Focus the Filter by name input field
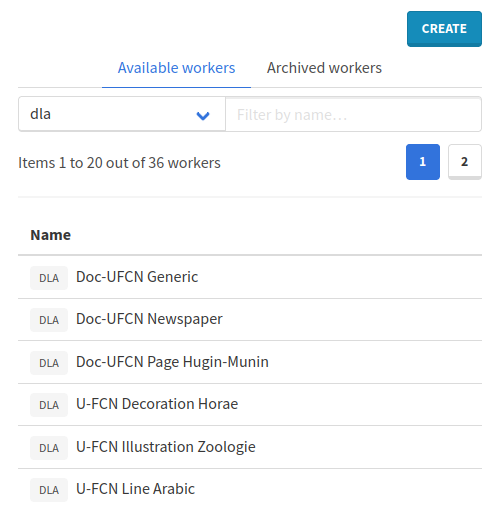Screen dimensions: 502x507 [353, 114]
